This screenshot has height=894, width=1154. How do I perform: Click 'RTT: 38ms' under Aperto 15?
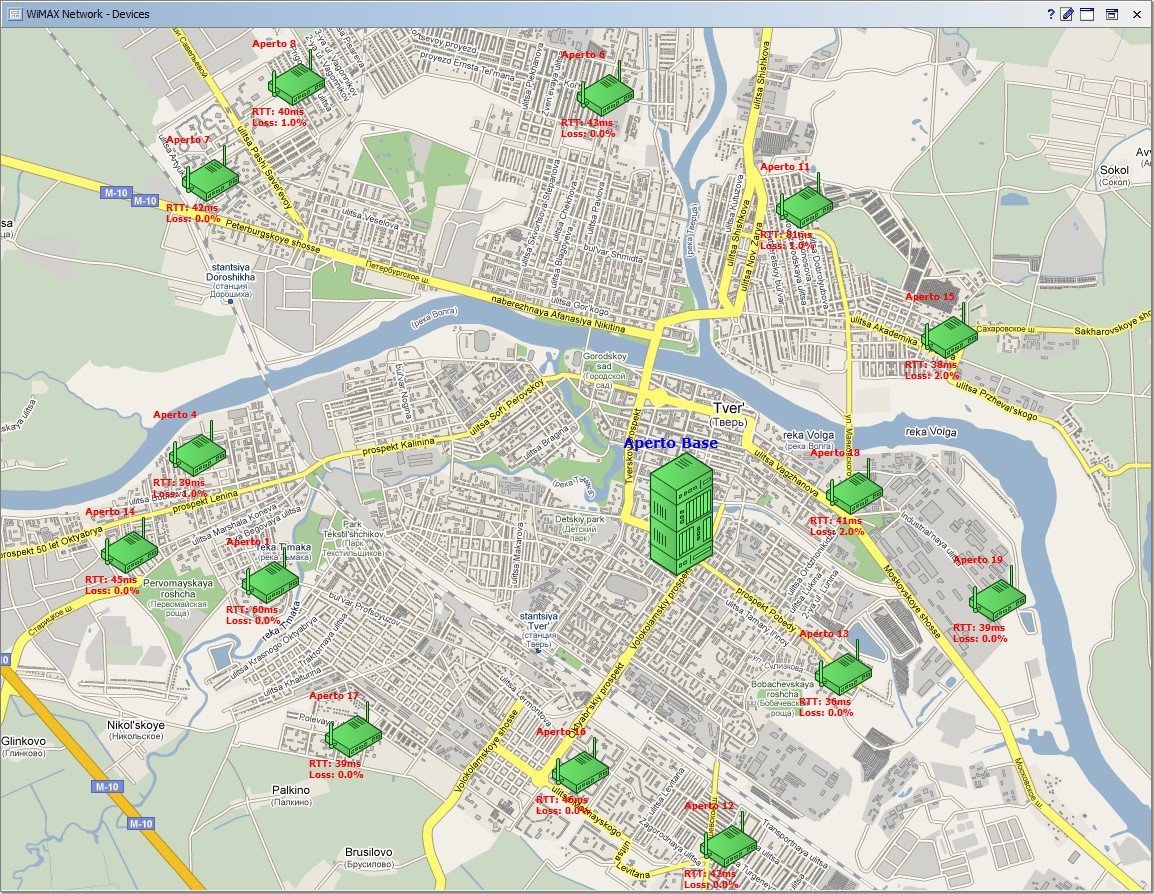coord(930,364)
